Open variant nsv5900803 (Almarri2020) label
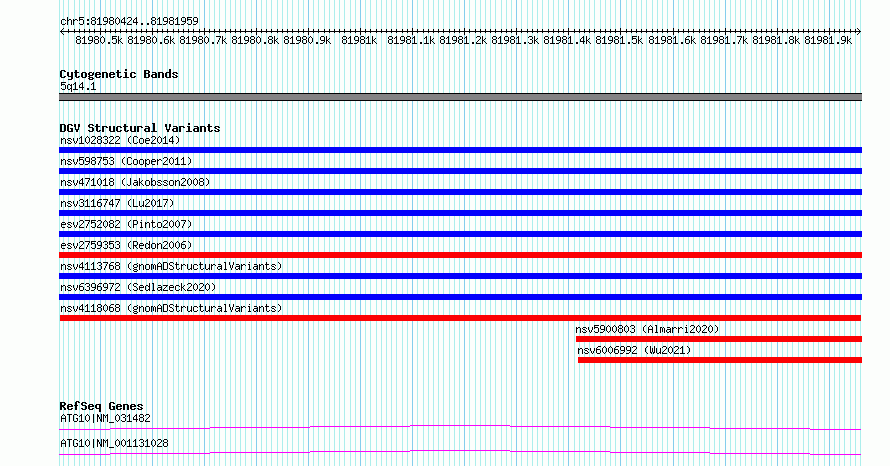The width and height of the screenshot is (890, 466). [x=647, y=329]
